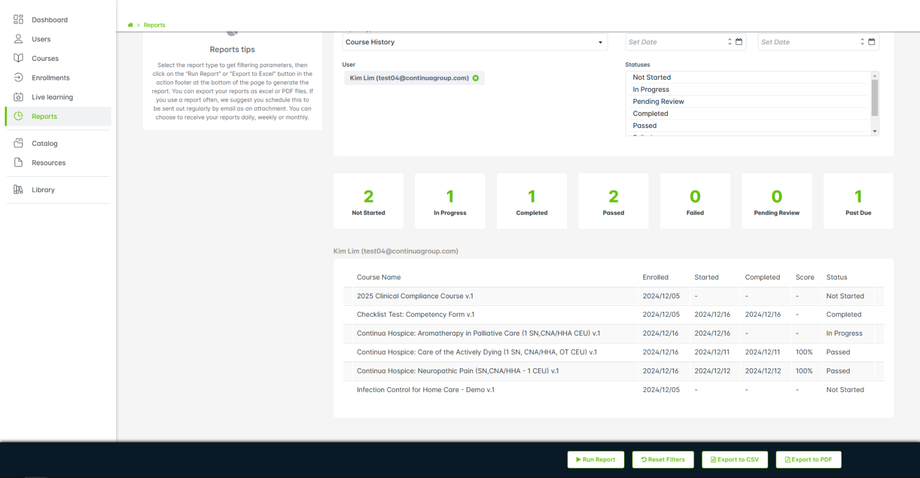Click the Reset Filters button
The width and height of the screenshot is (920, 478).
point(663,459)
